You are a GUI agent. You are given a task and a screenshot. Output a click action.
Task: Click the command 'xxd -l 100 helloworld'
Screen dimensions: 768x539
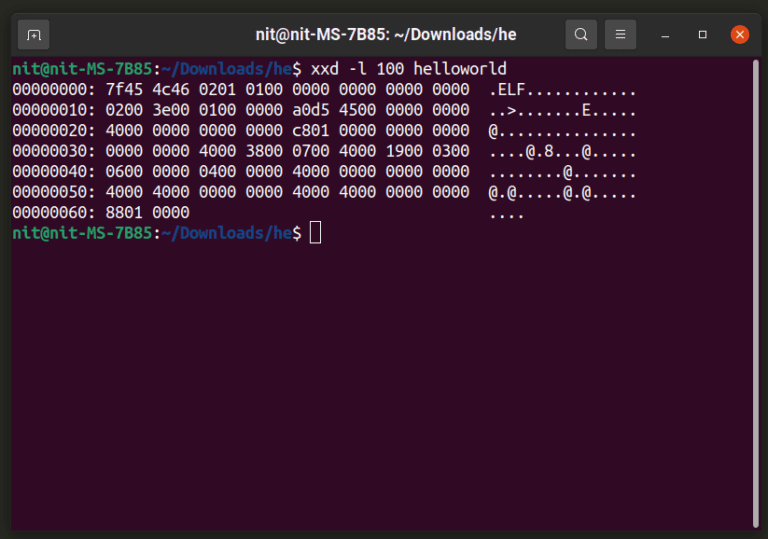pos(408,69)
